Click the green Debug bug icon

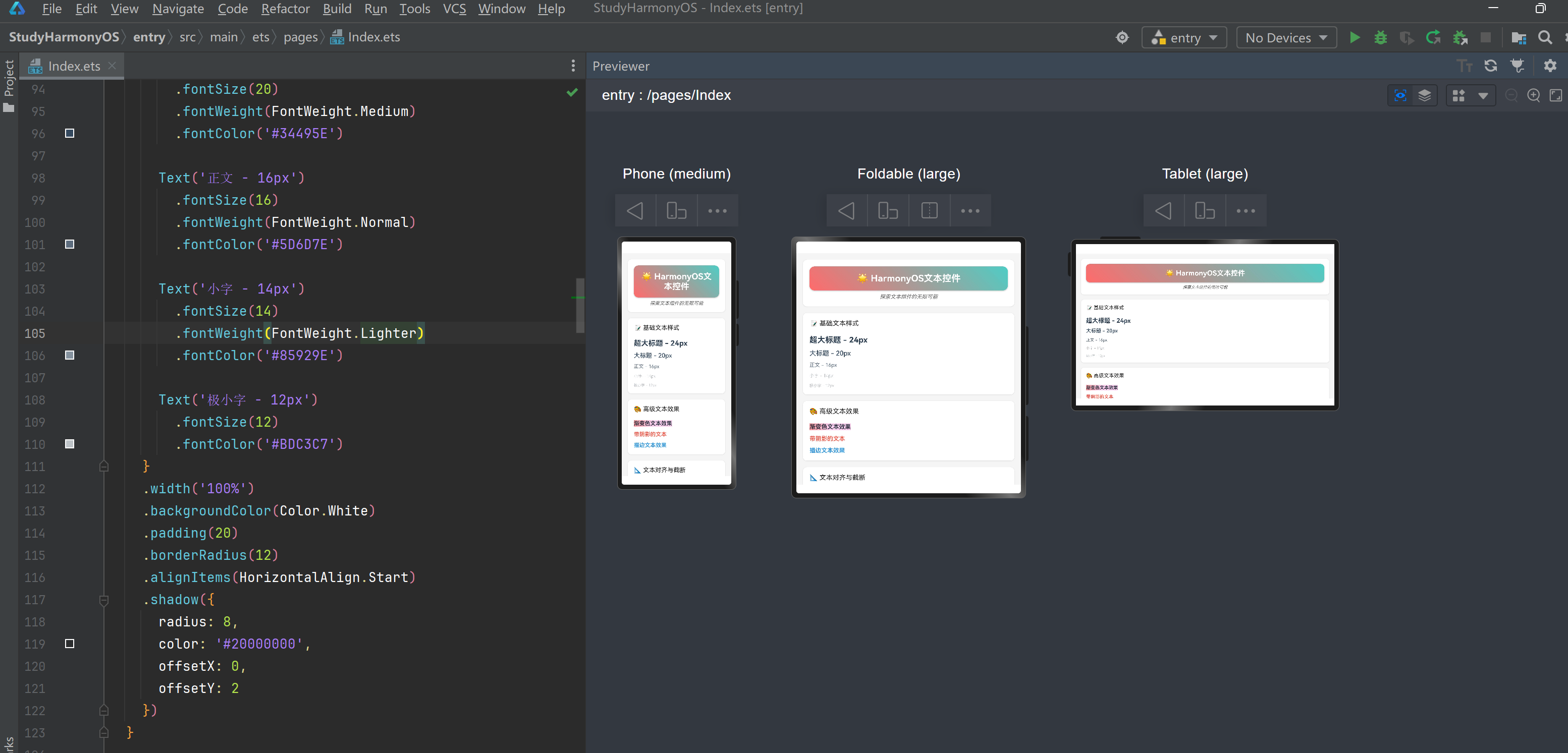(1381, 38)
